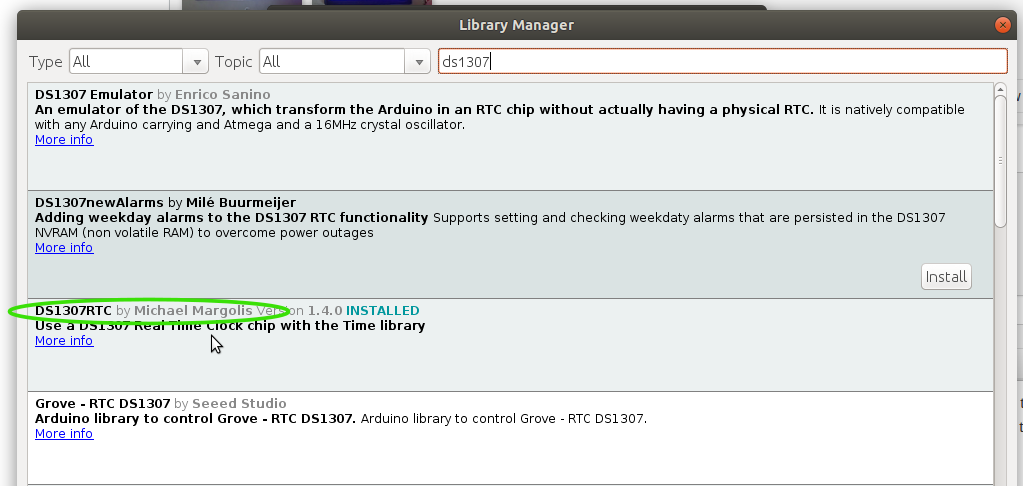Install the DS1307newAlarms library

point(946,277)
